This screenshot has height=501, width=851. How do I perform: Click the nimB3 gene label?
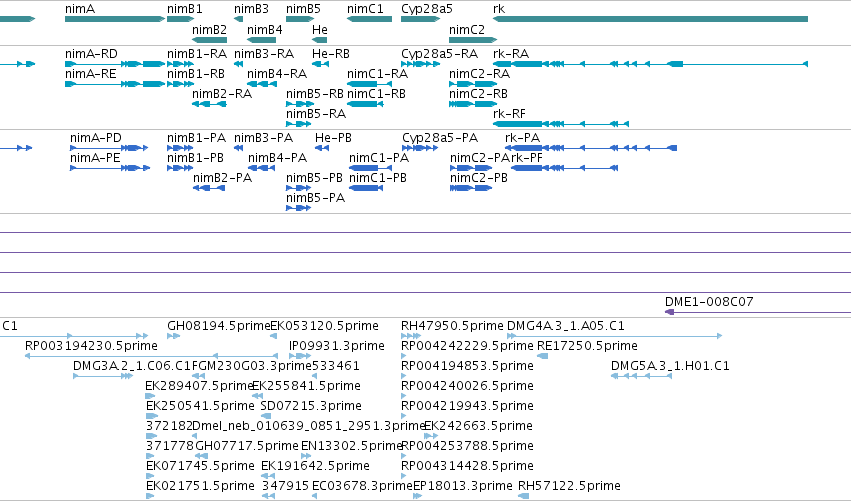(251, 9)
